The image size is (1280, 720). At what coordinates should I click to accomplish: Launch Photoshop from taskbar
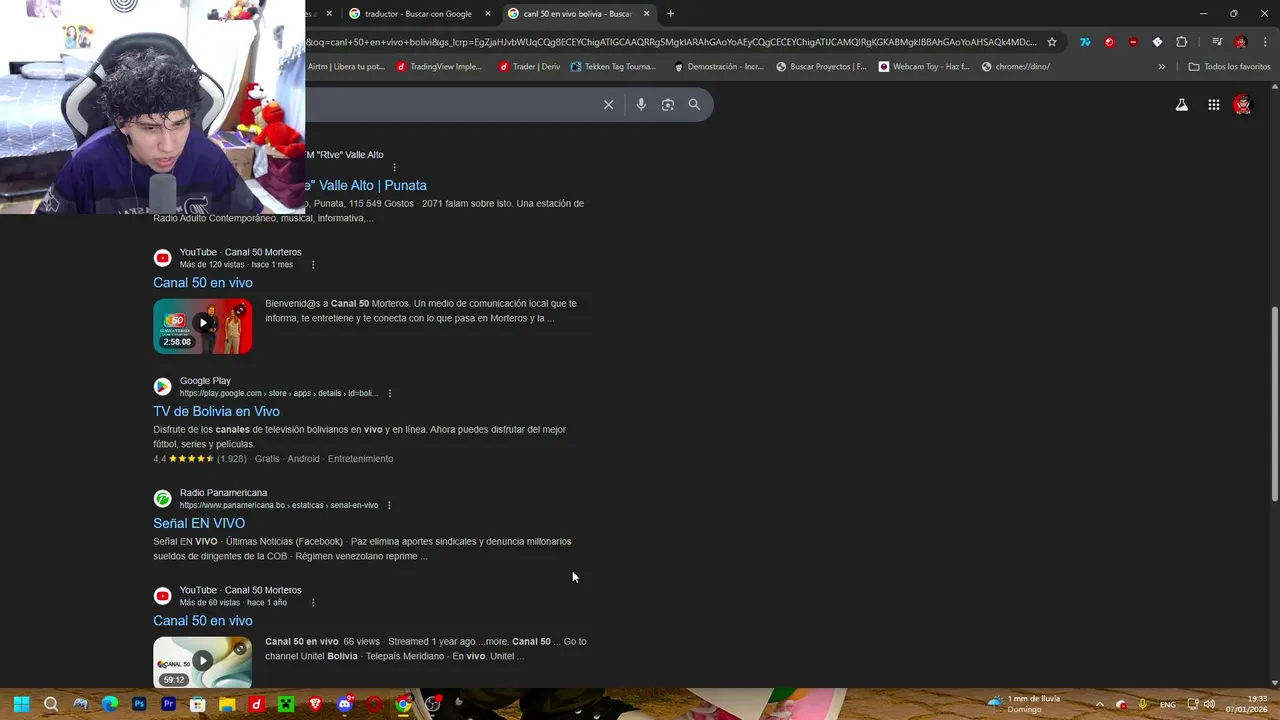(139, 704)
